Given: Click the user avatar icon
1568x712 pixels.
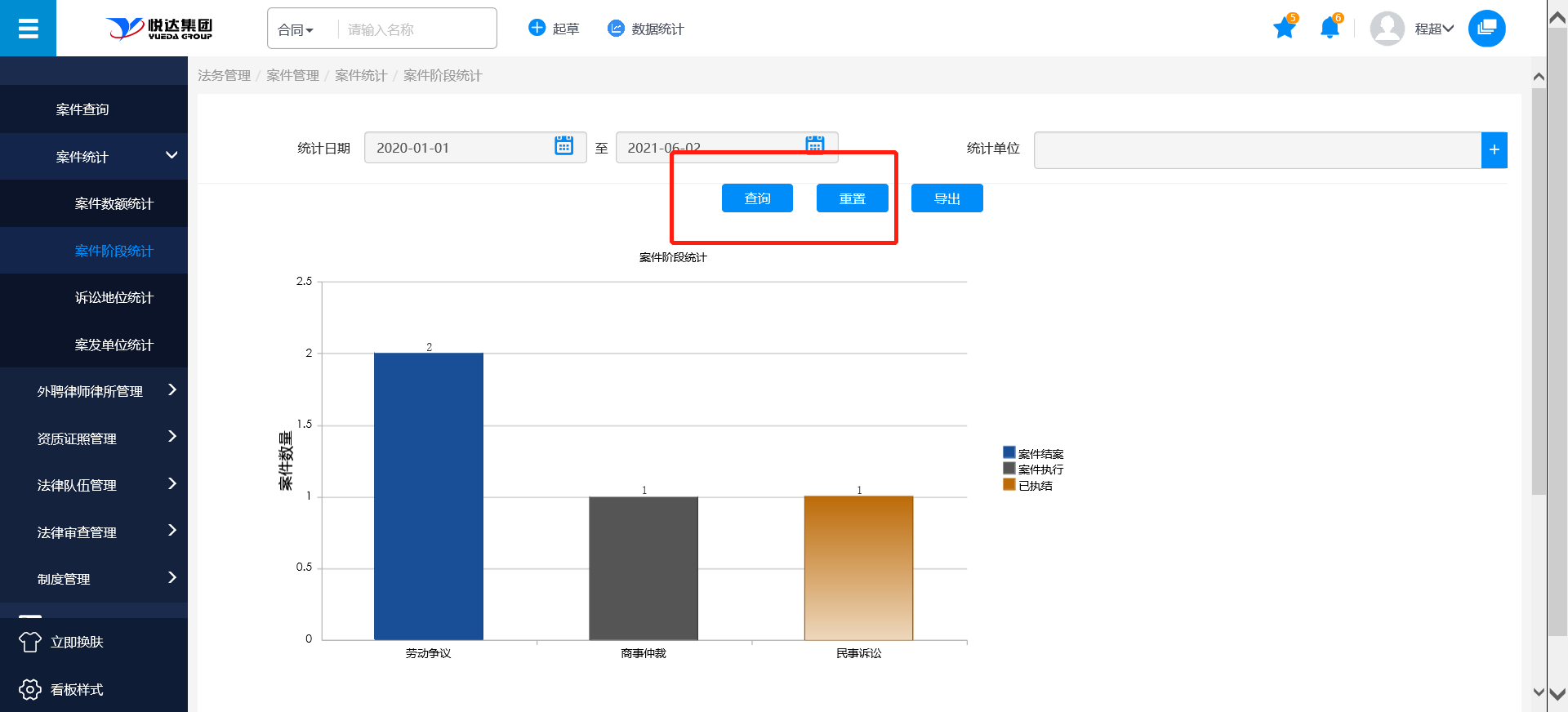Looking at the screenshot, I should pos(1387,29).
